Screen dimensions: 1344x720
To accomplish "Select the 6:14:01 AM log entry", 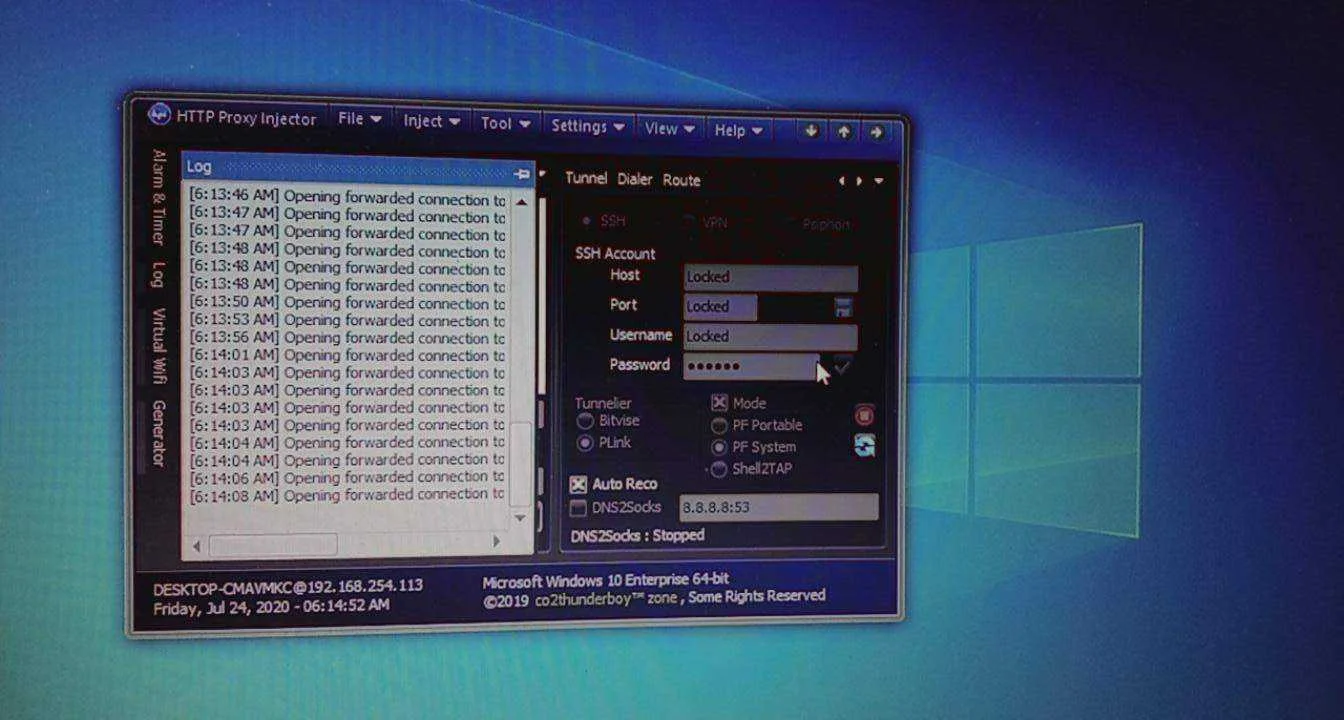I will (x=347, y=355).
